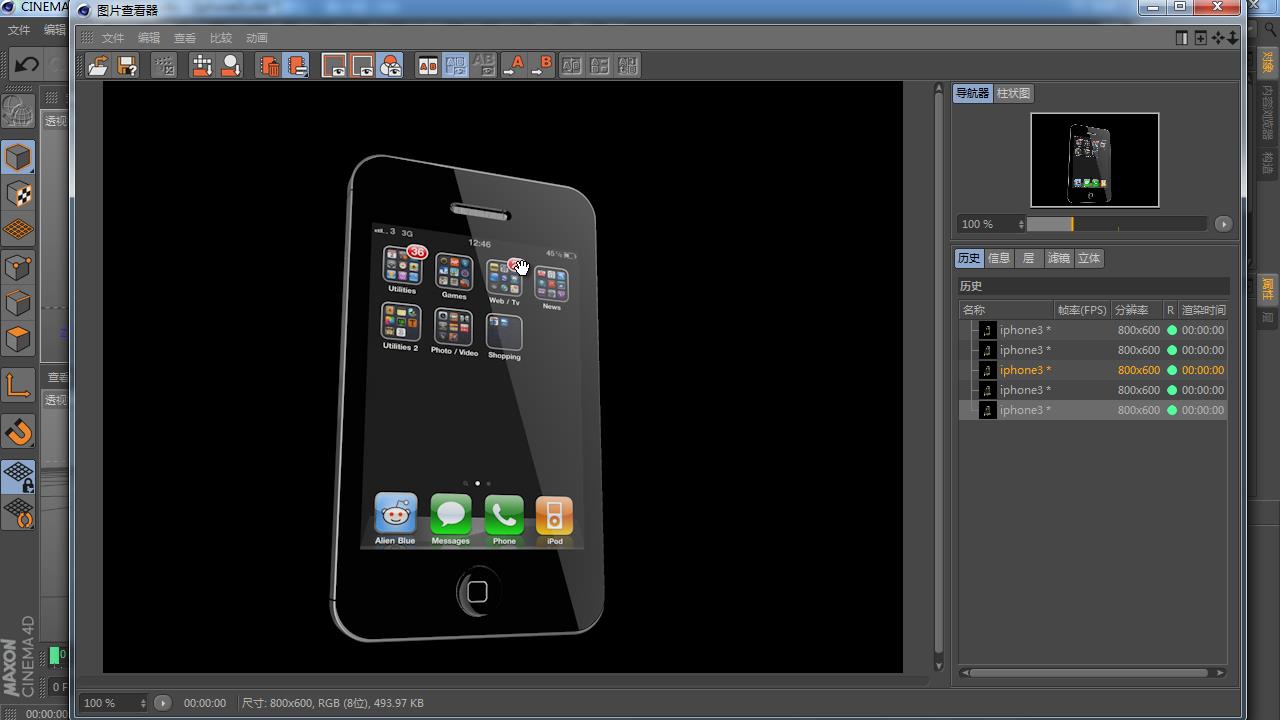Click the render region icon with arrow
1280x720 pixels.
pyautogui.click(x=202, y=66)
